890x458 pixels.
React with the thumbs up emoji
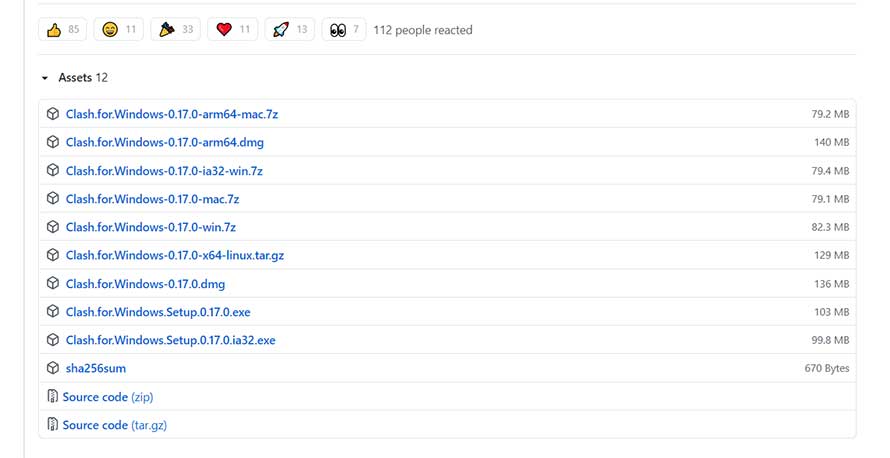point(62,30)
